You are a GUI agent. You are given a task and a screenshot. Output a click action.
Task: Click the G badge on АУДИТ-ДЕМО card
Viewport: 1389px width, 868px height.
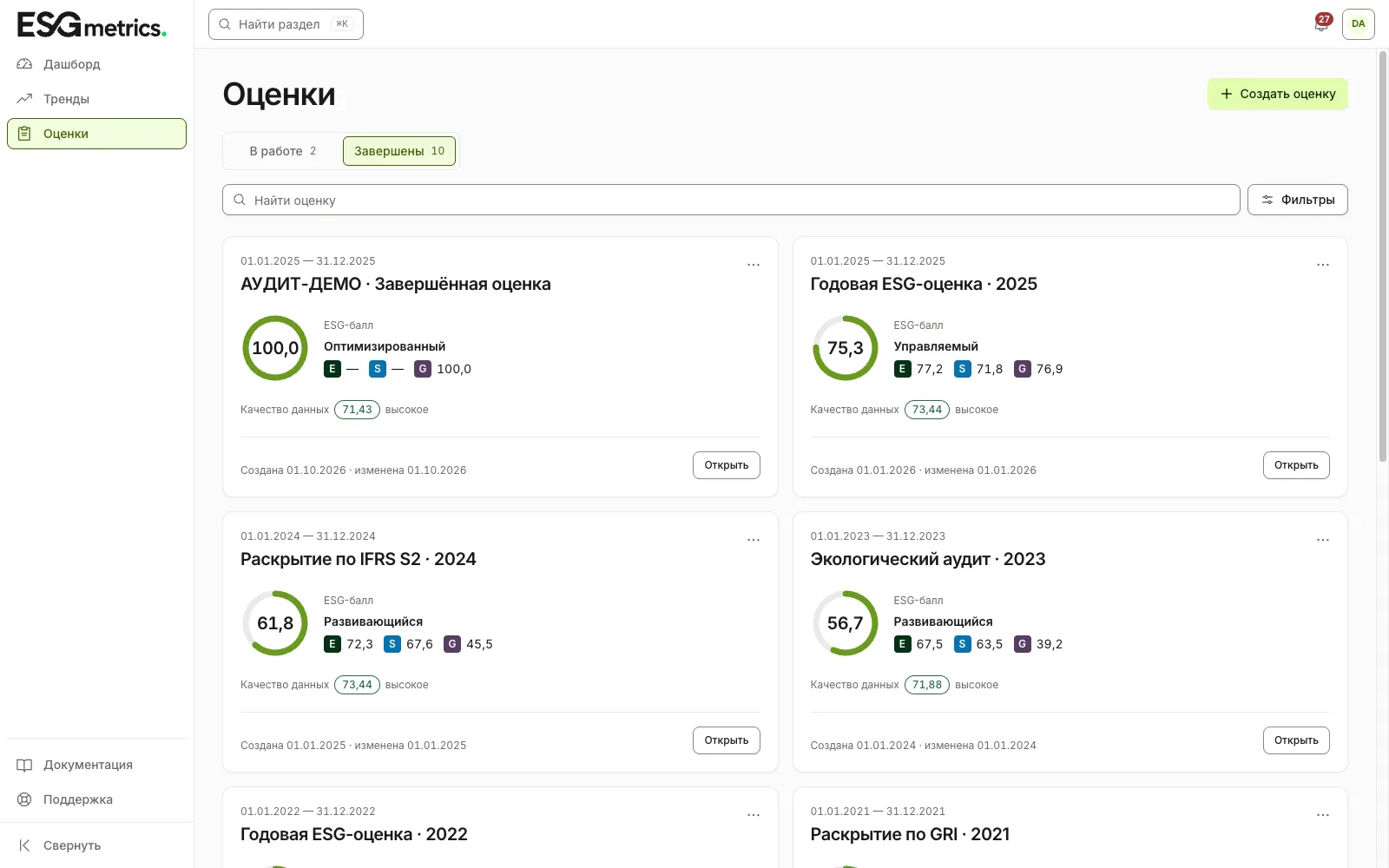point(423,369)
